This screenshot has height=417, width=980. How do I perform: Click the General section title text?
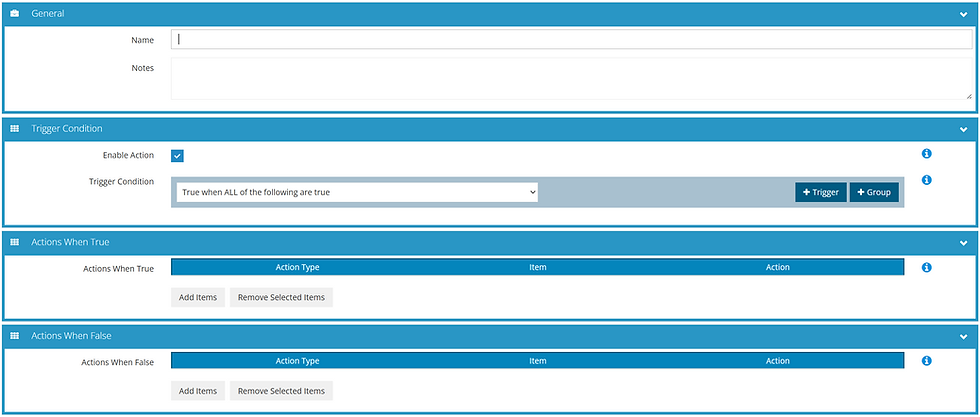tap(48, 14)
